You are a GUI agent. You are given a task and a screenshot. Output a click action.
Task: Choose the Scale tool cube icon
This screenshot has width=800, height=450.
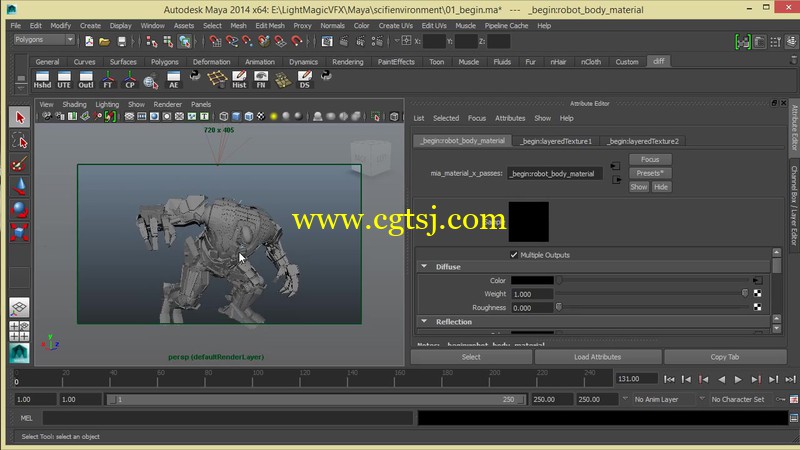tap(19, 233)
